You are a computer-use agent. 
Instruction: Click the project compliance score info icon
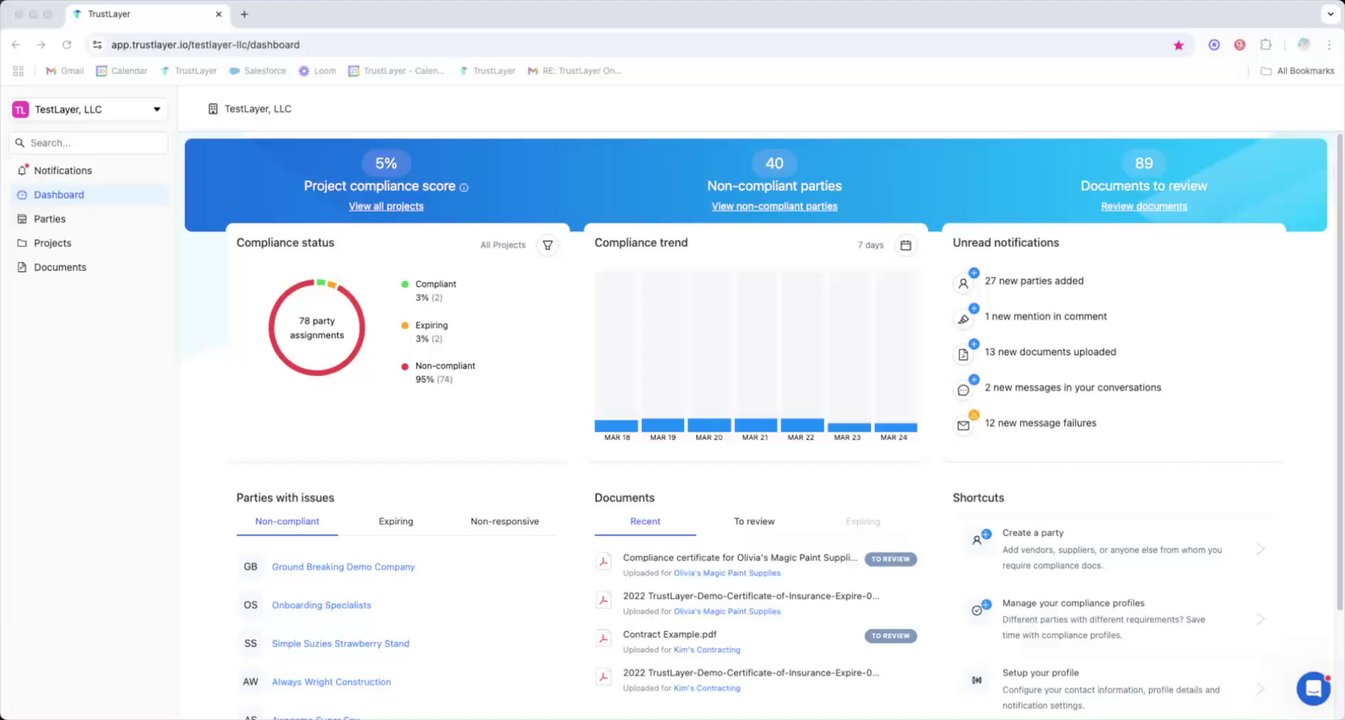coord(464,187)
